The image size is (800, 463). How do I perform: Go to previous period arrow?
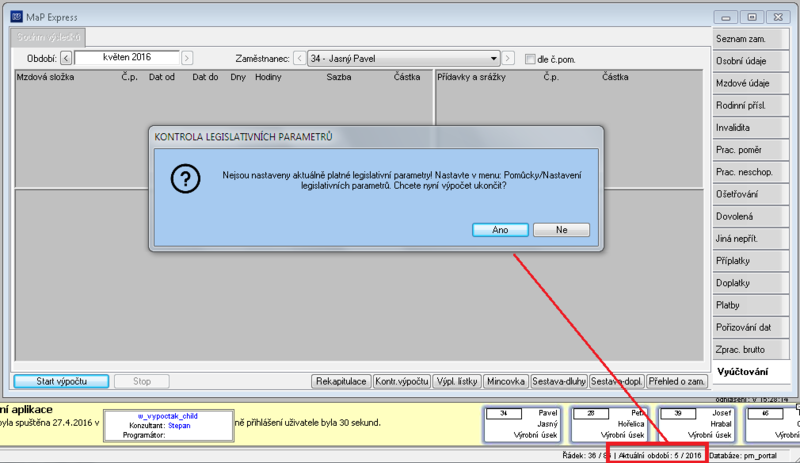click(66, 58)
